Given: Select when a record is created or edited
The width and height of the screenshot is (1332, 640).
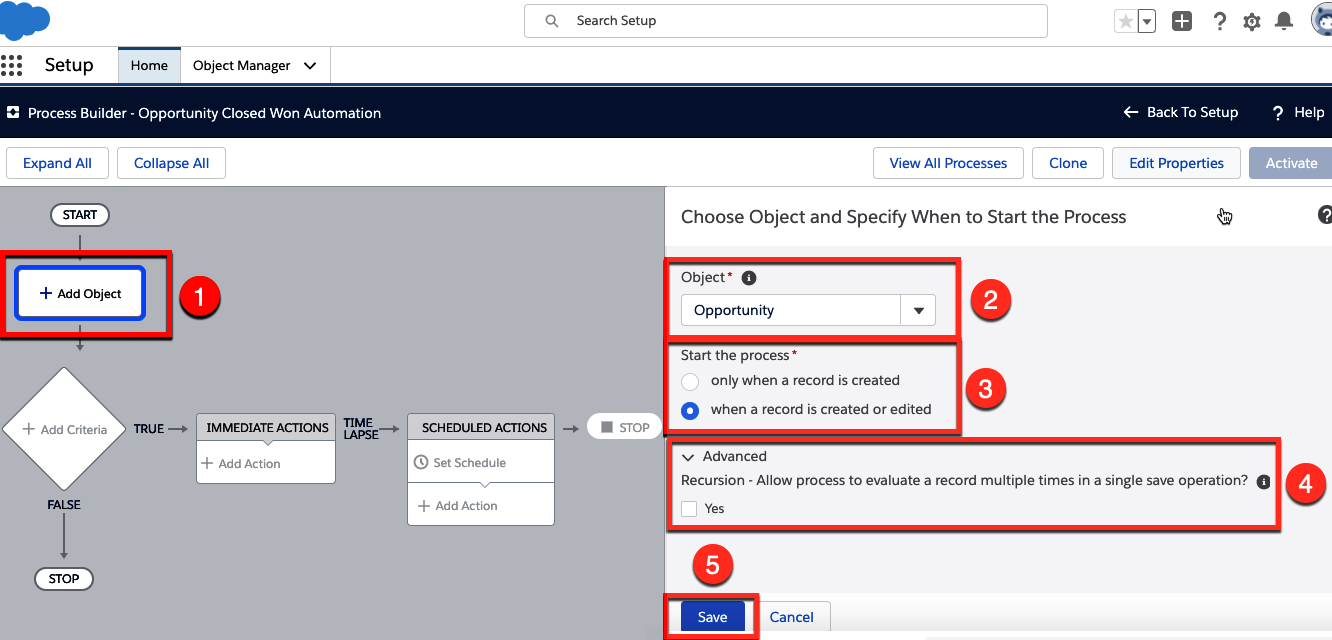Looking at the screenshot, I should coord(690,410).
